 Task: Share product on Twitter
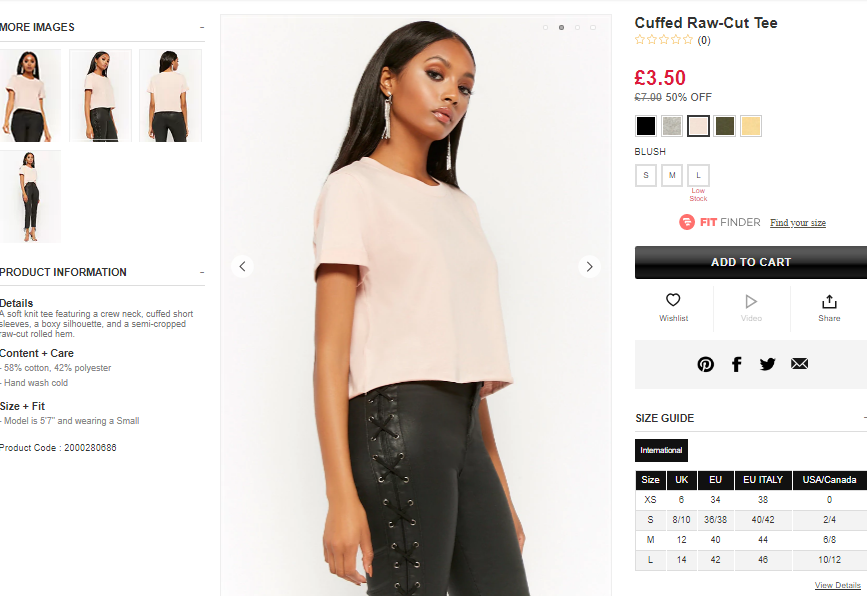click(x=767, y=364)
